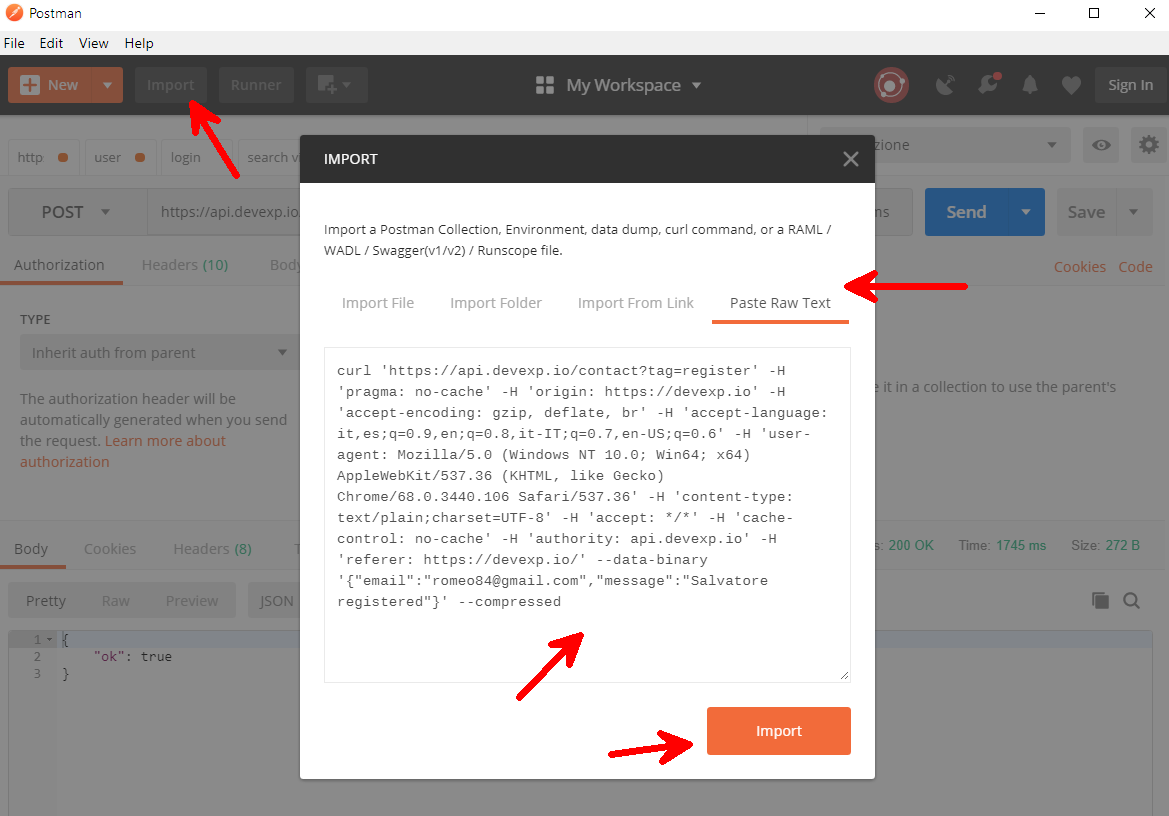
Task: Click the orange Import button in dialog
Action: [778, 730]
